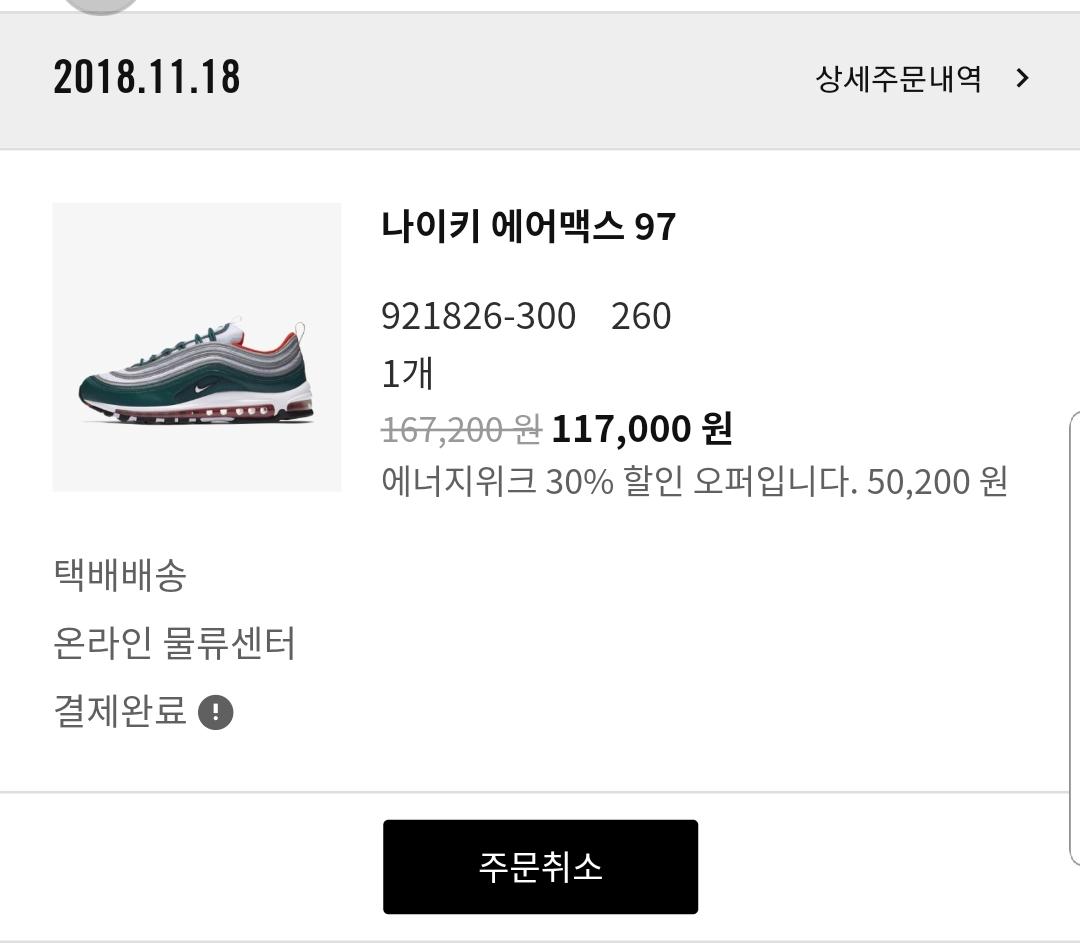Click the quantity label 1개
Screen dimensions: 1080x943
coord(407,373)
